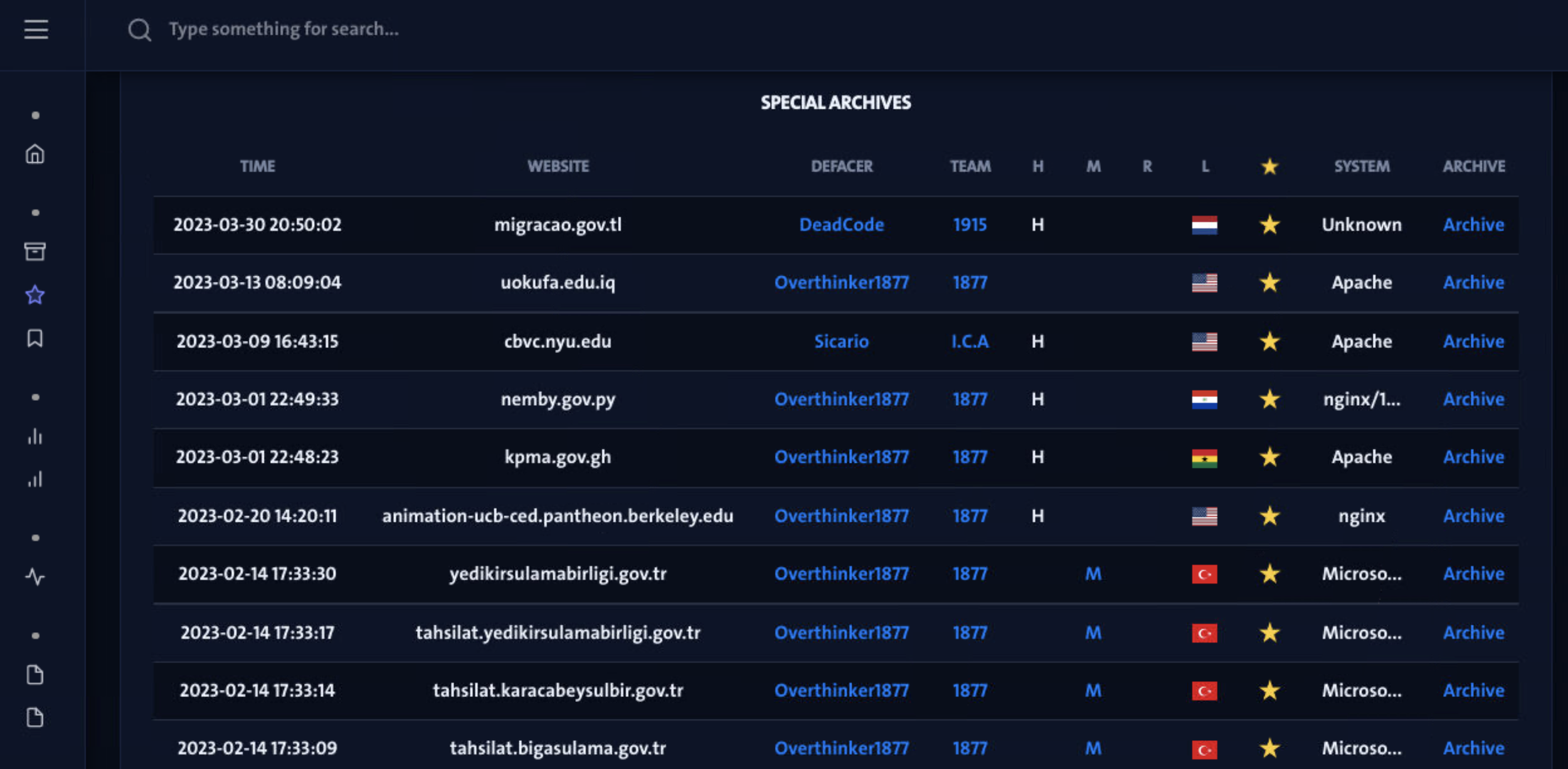
Task: Click the upper bar chart sidebar icon
Action: tap(35, 437)
